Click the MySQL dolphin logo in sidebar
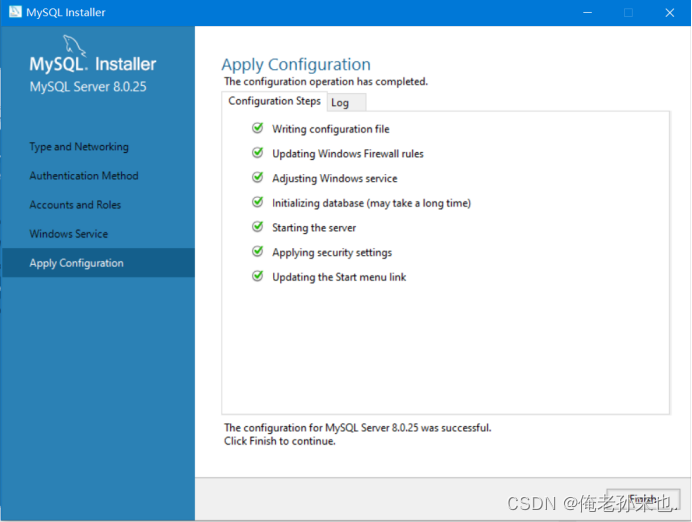Image resolution: width=692 pixels, height=522 pixels. [x=74, y=45]
